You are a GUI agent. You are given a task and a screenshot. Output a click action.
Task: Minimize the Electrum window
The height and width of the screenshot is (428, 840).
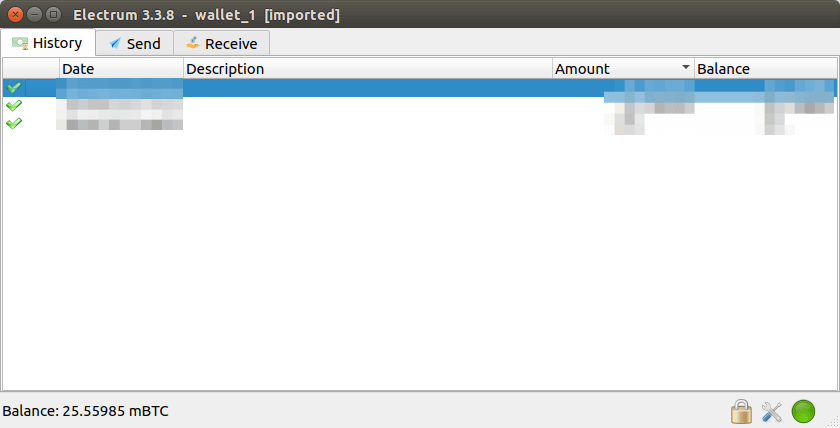pyautogui.click(x=34, y=15)
